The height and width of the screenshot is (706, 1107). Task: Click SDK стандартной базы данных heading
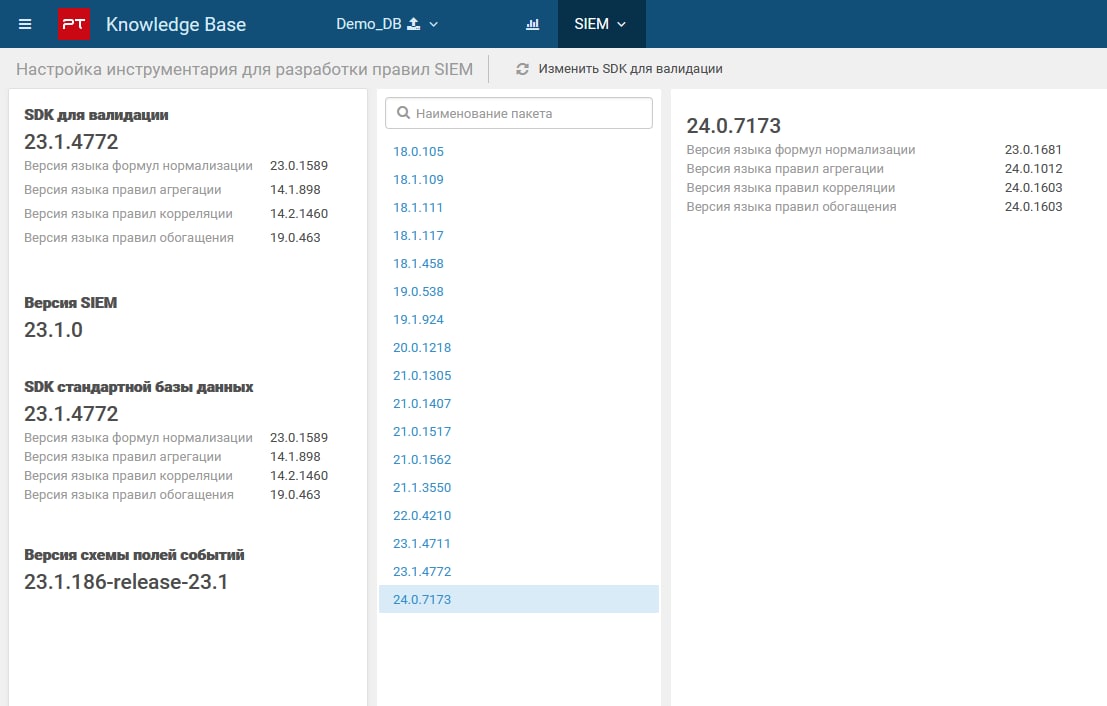pyautogui.click(x=138, y=387)
